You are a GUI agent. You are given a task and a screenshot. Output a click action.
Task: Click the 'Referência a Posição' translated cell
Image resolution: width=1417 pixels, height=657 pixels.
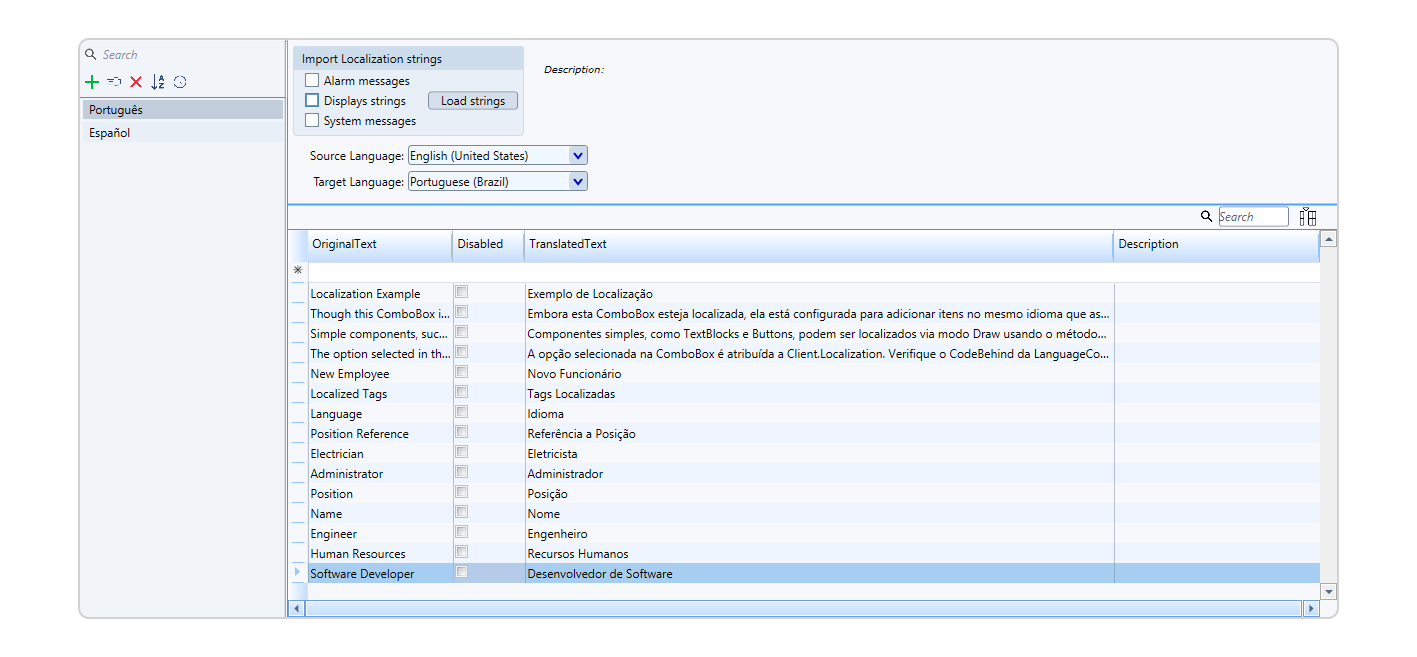(x=819, y=434)
